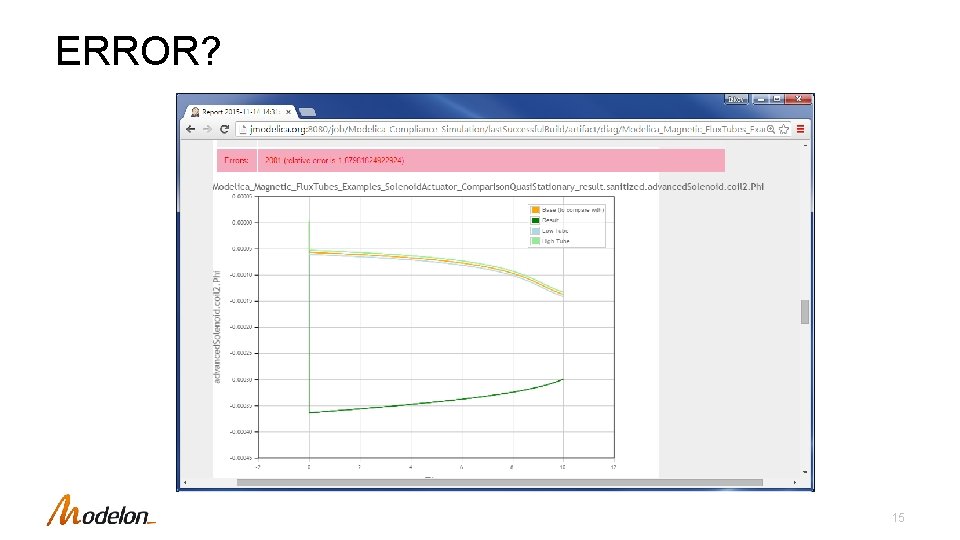This screenshot has height=540, width=960.
Task: Click the Modelon logo
Action: click(101, 511)
